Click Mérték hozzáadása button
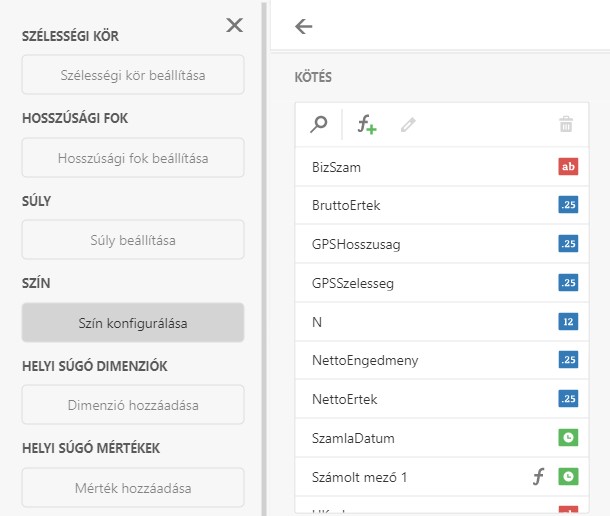610x516 pixels. tap(133, 488)
